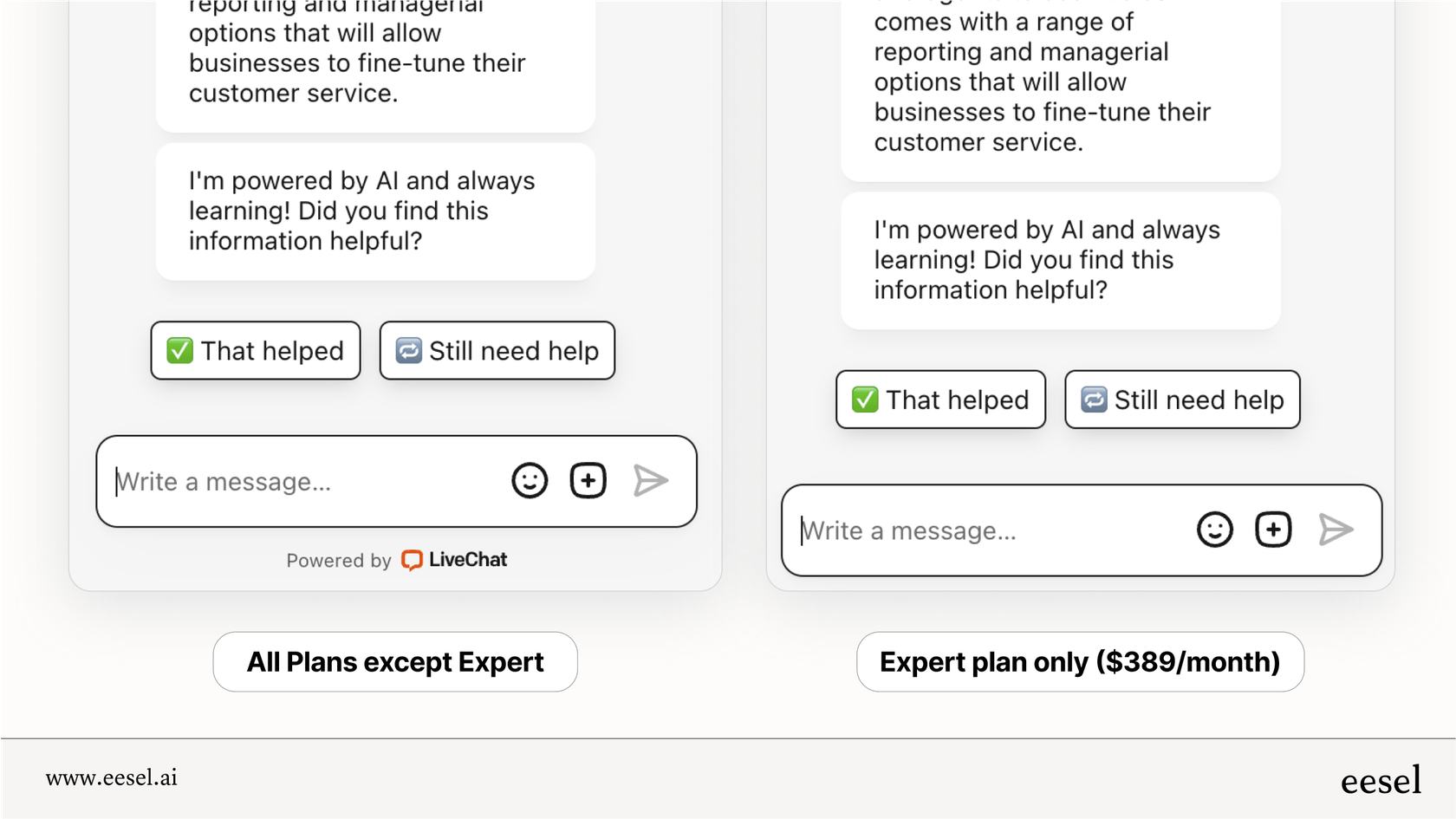Image resolution: width=1456 pixels, height=819 pixels.
Task: Click the LiveChat speech bubble logo
Action: (412, 560)
